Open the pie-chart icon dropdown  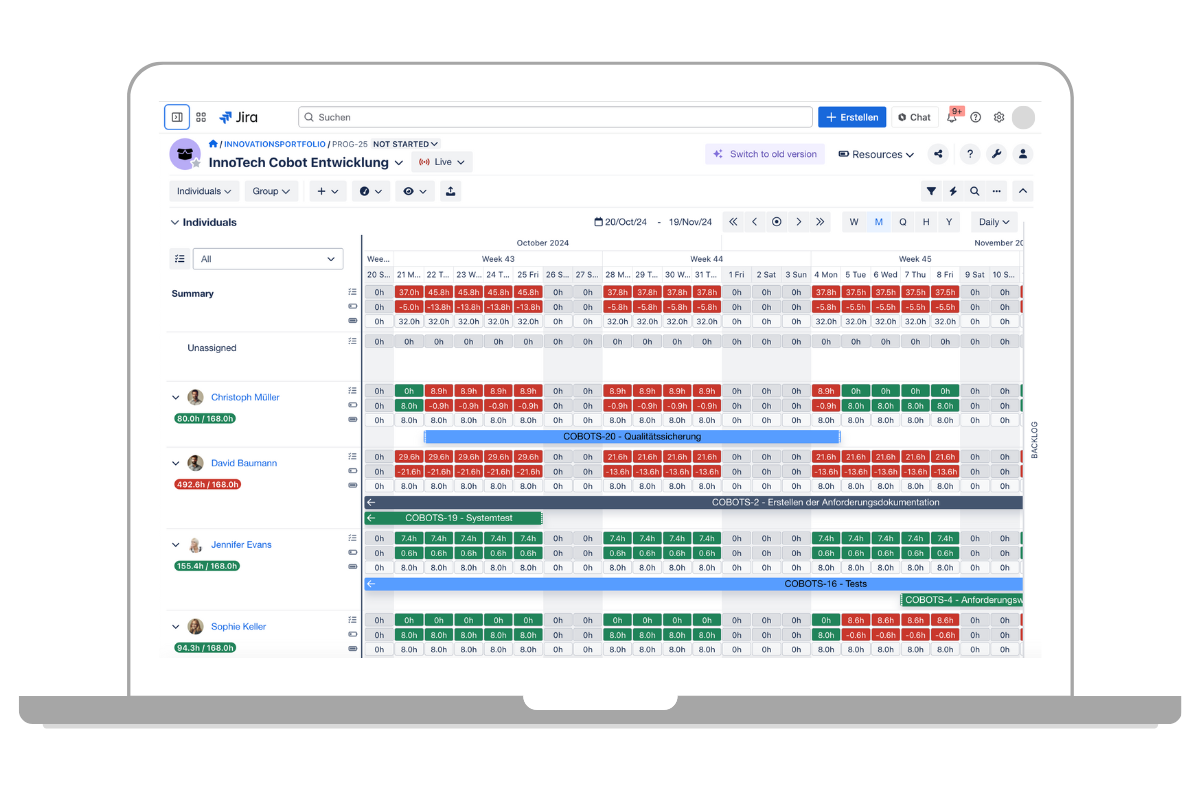click(371, 191)
